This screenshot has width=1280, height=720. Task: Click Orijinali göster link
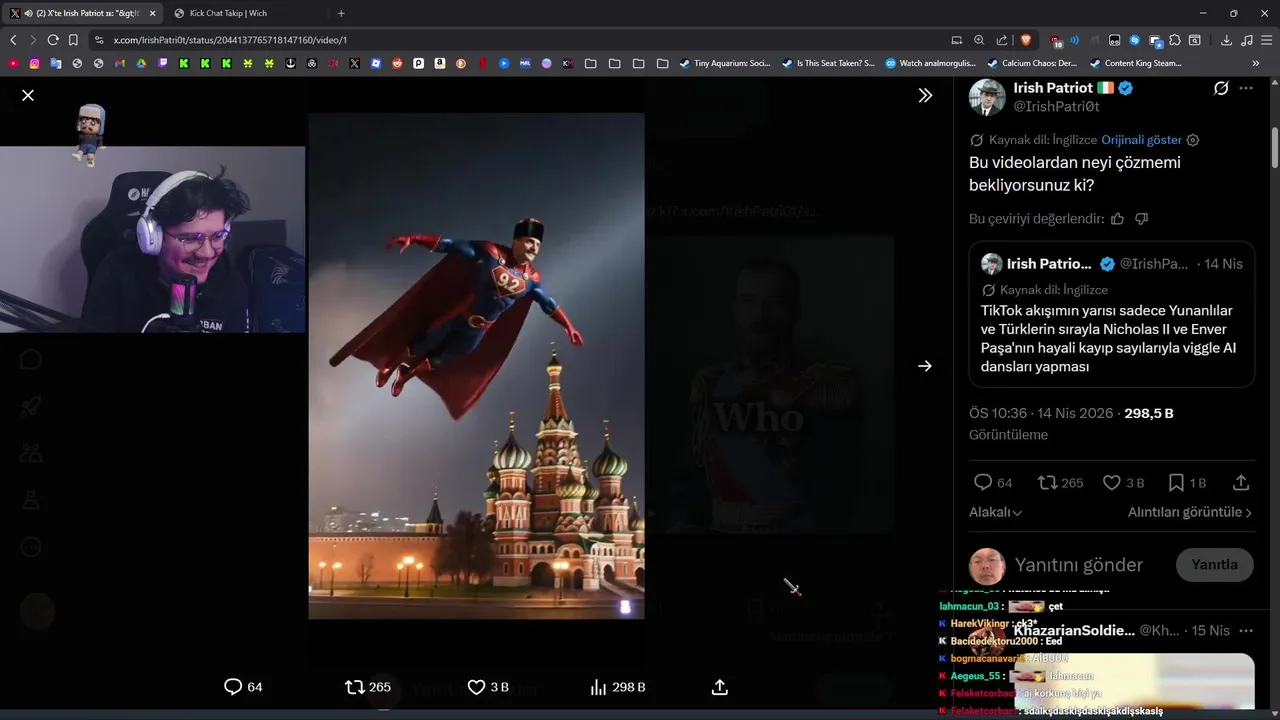(1141, 140)
